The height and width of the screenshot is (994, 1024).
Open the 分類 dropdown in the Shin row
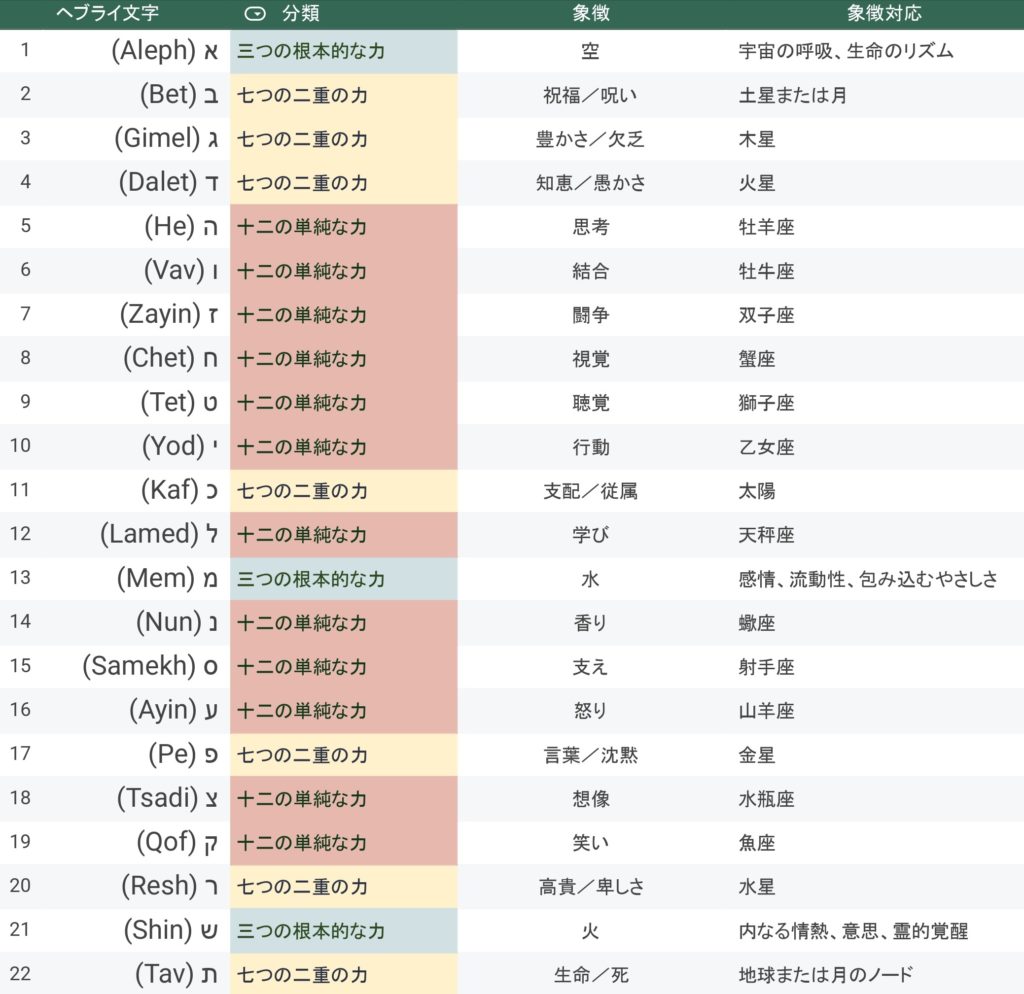tap(343, 931)
